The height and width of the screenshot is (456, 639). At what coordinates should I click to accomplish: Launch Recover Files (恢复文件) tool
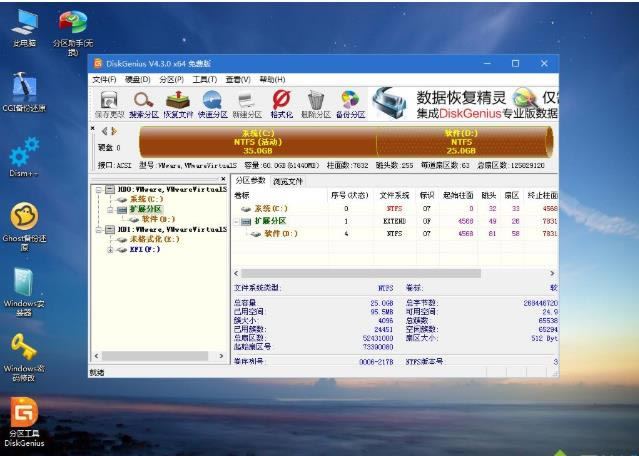point(178,105)
